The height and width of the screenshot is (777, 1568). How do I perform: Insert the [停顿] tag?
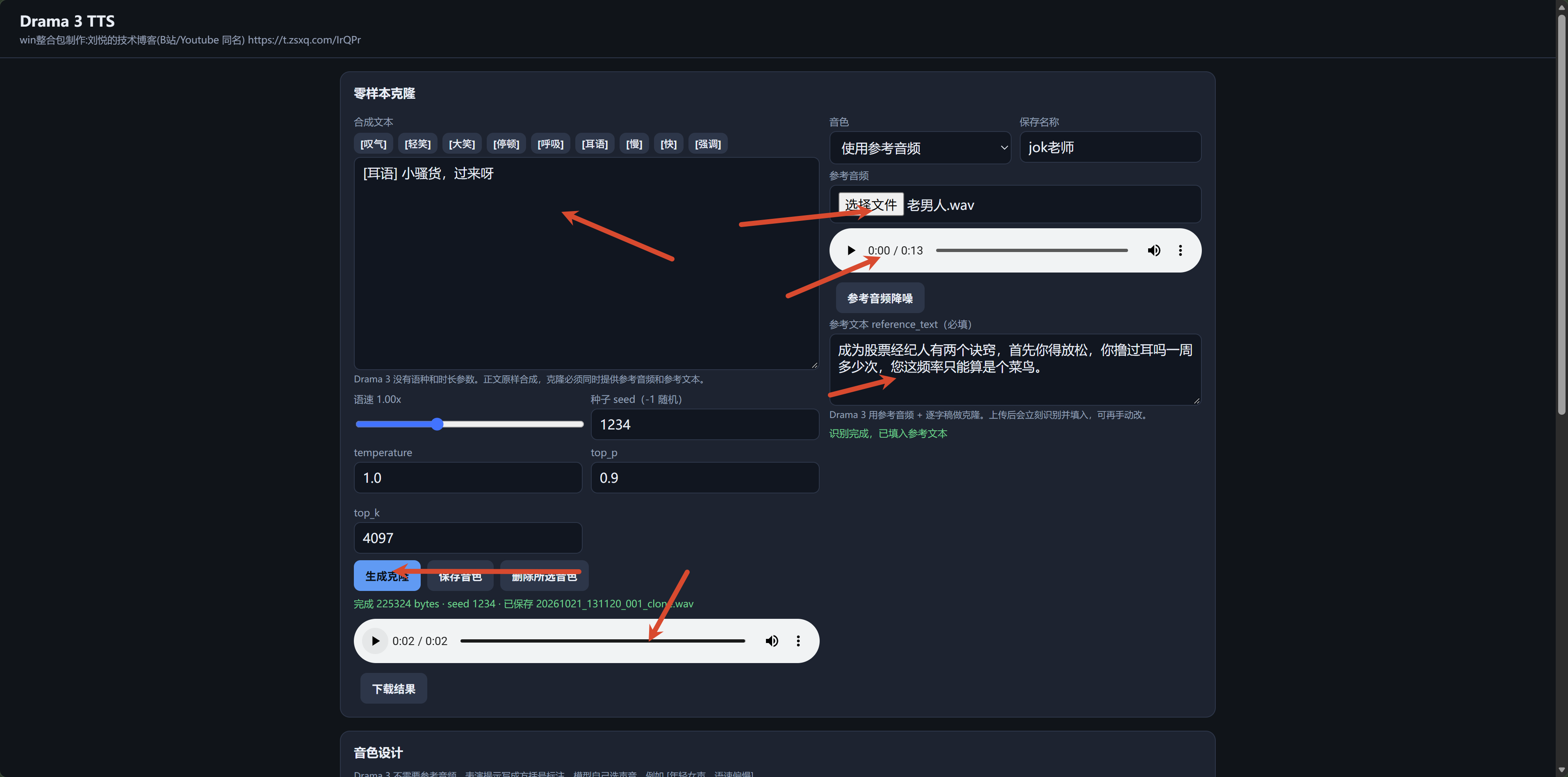[506, 143]
